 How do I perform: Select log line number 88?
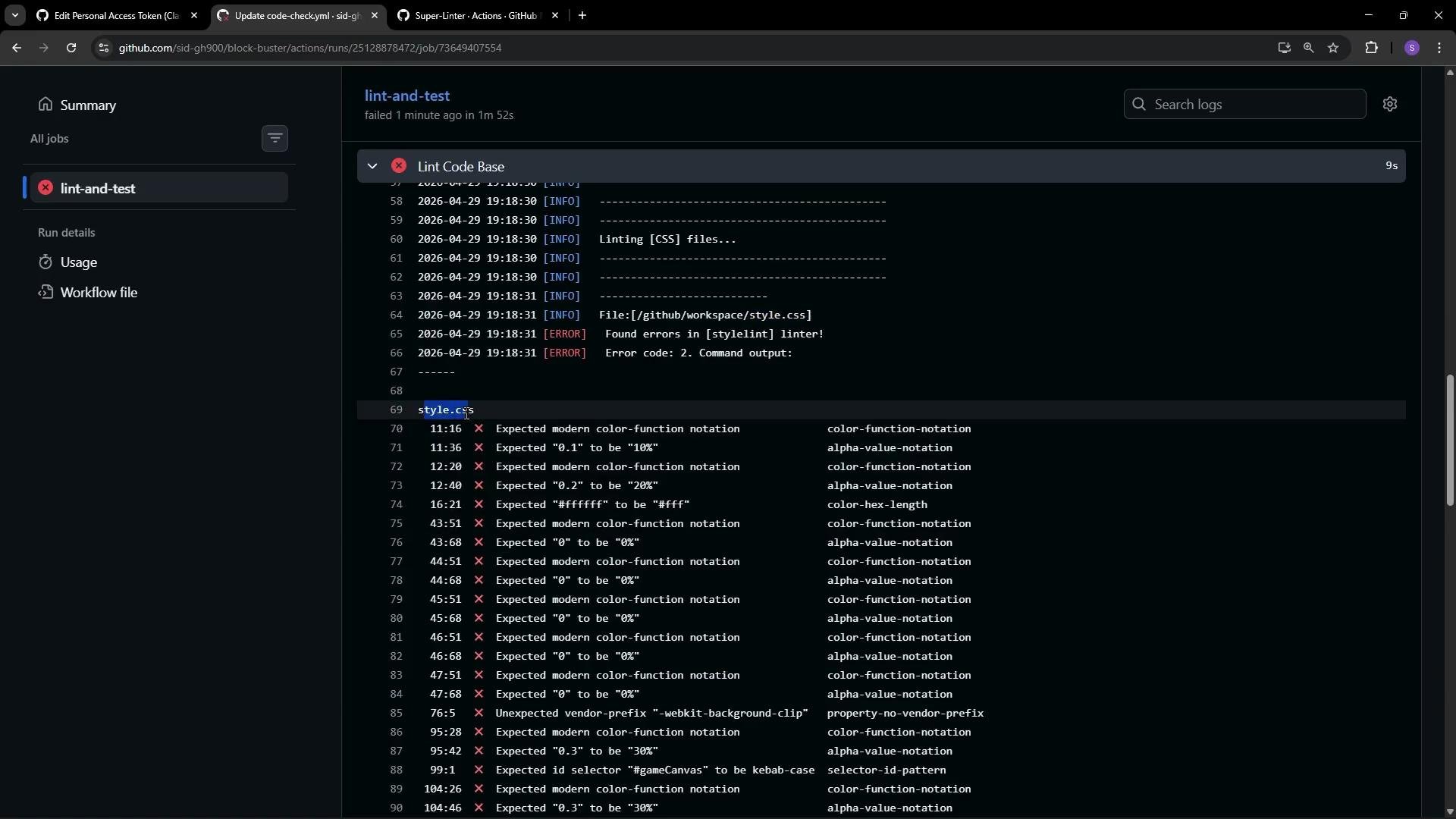[x=396, y=770]
